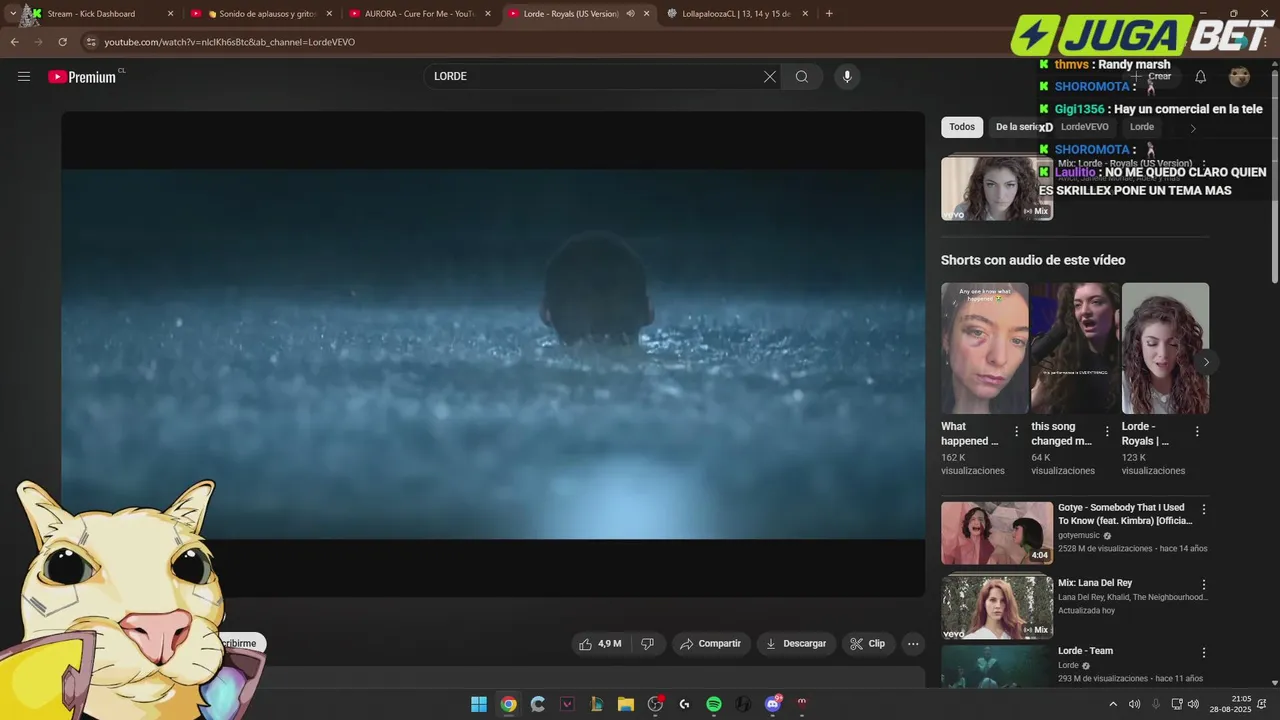Viewport: 1280px width, 720px height.
Task: Close the Lorde - Royals browser tab
Action: click(x=647, y=14)
